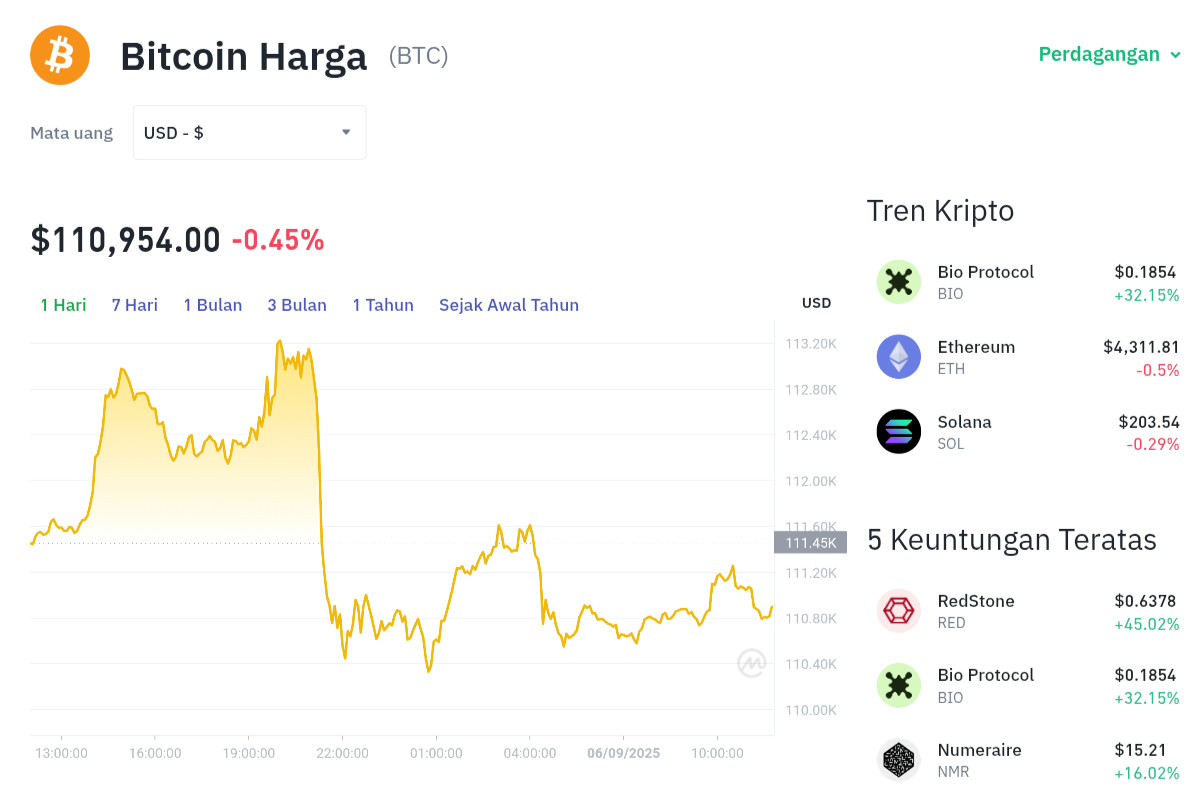Click the watermark logo on the chart
This screenshot has height=790, width=1194.
coord(750,662)
